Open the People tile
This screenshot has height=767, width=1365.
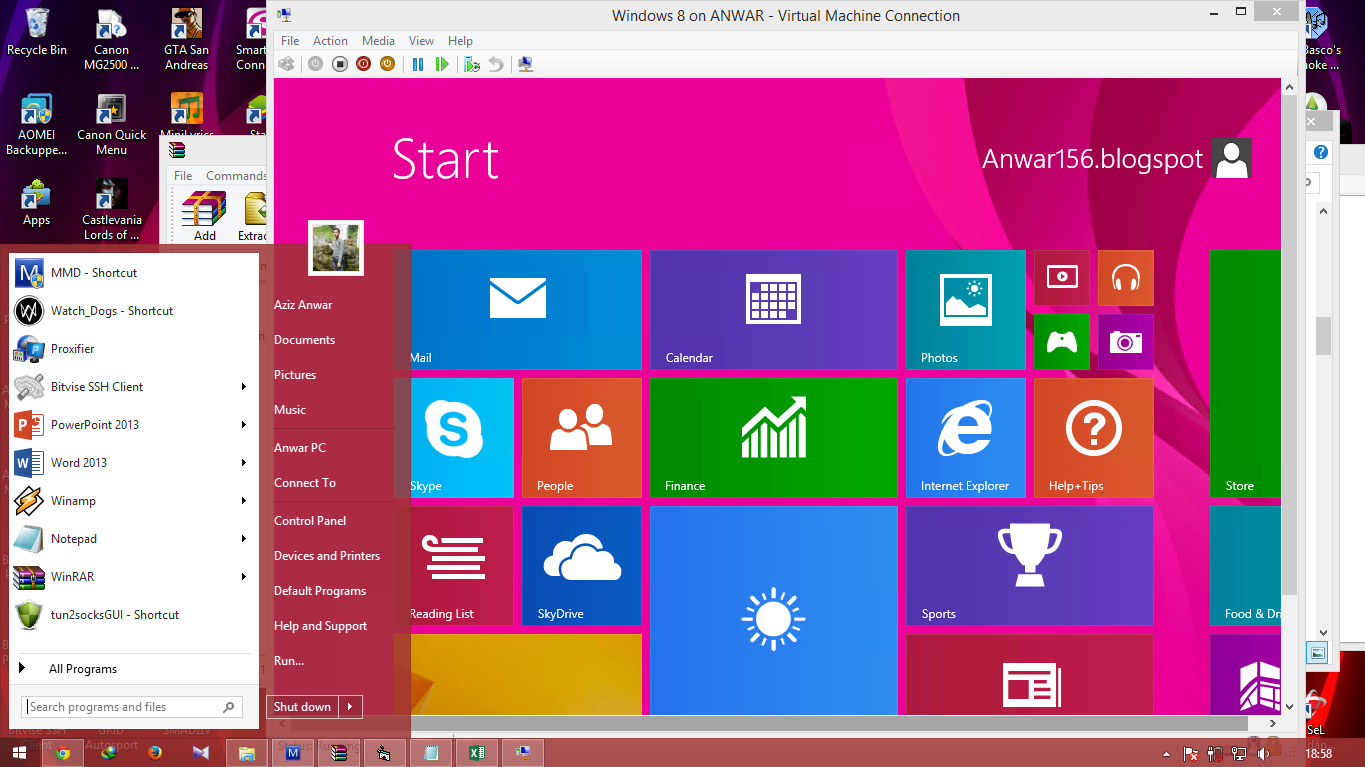click(x=582, y=438)
